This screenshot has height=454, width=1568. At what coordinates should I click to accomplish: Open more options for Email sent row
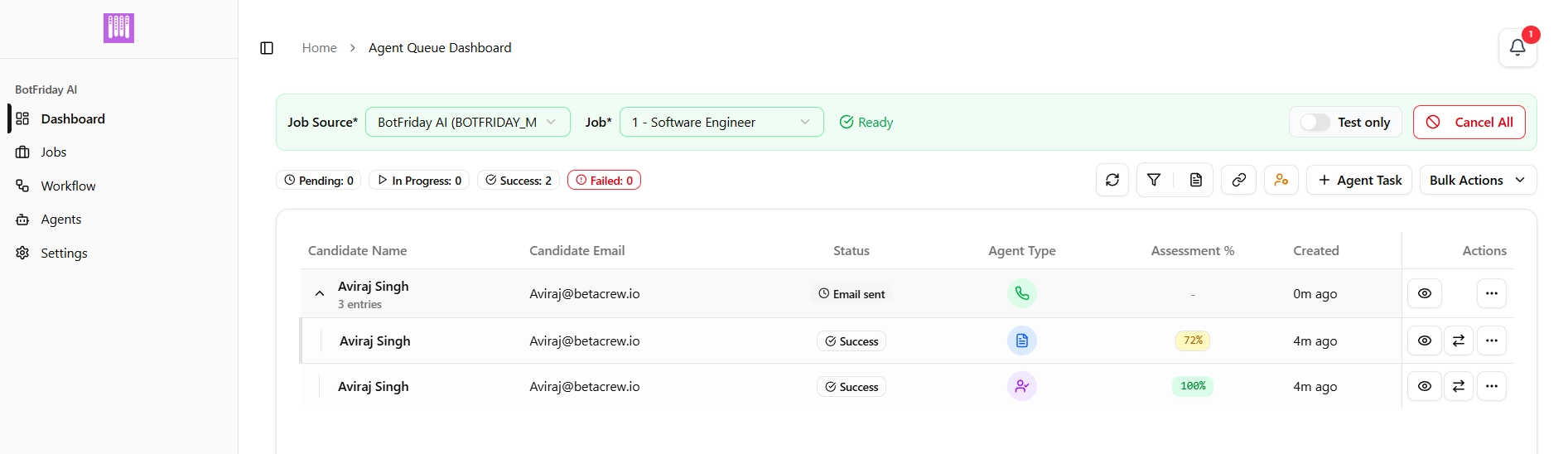1492,293
